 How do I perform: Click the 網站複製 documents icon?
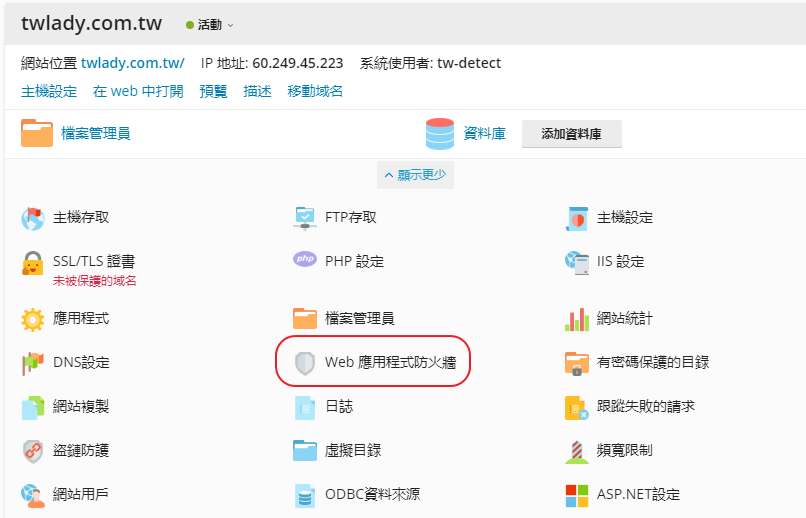32,408
